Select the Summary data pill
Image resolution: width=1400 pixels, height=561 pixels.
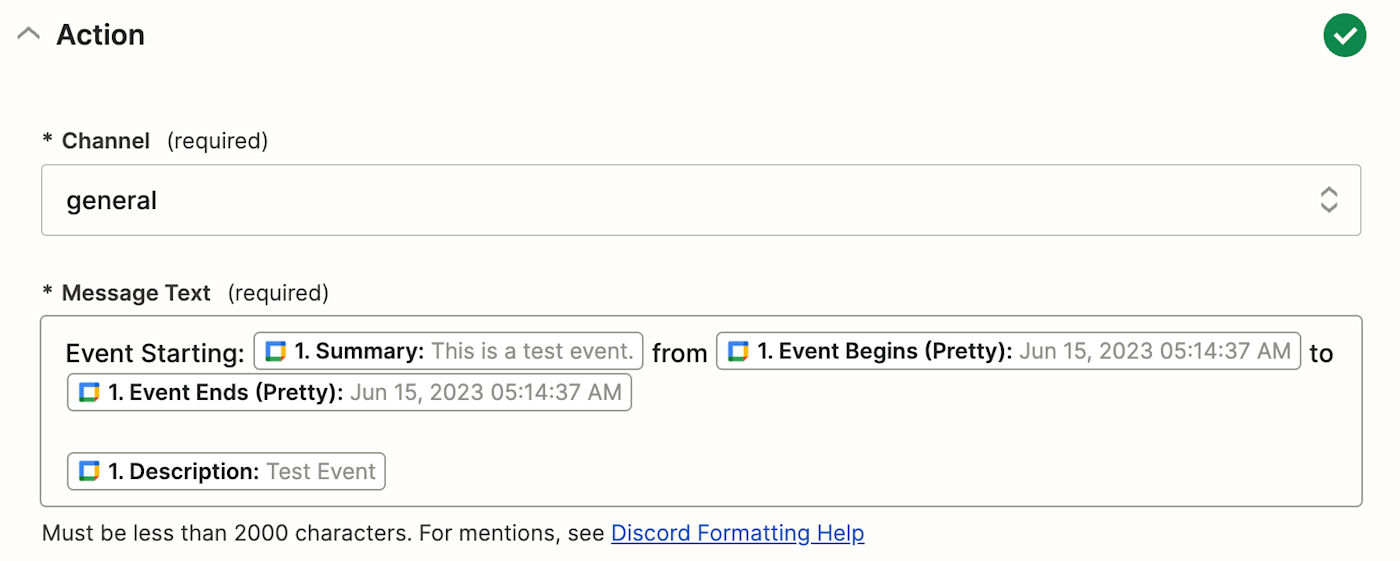(448, 352)
